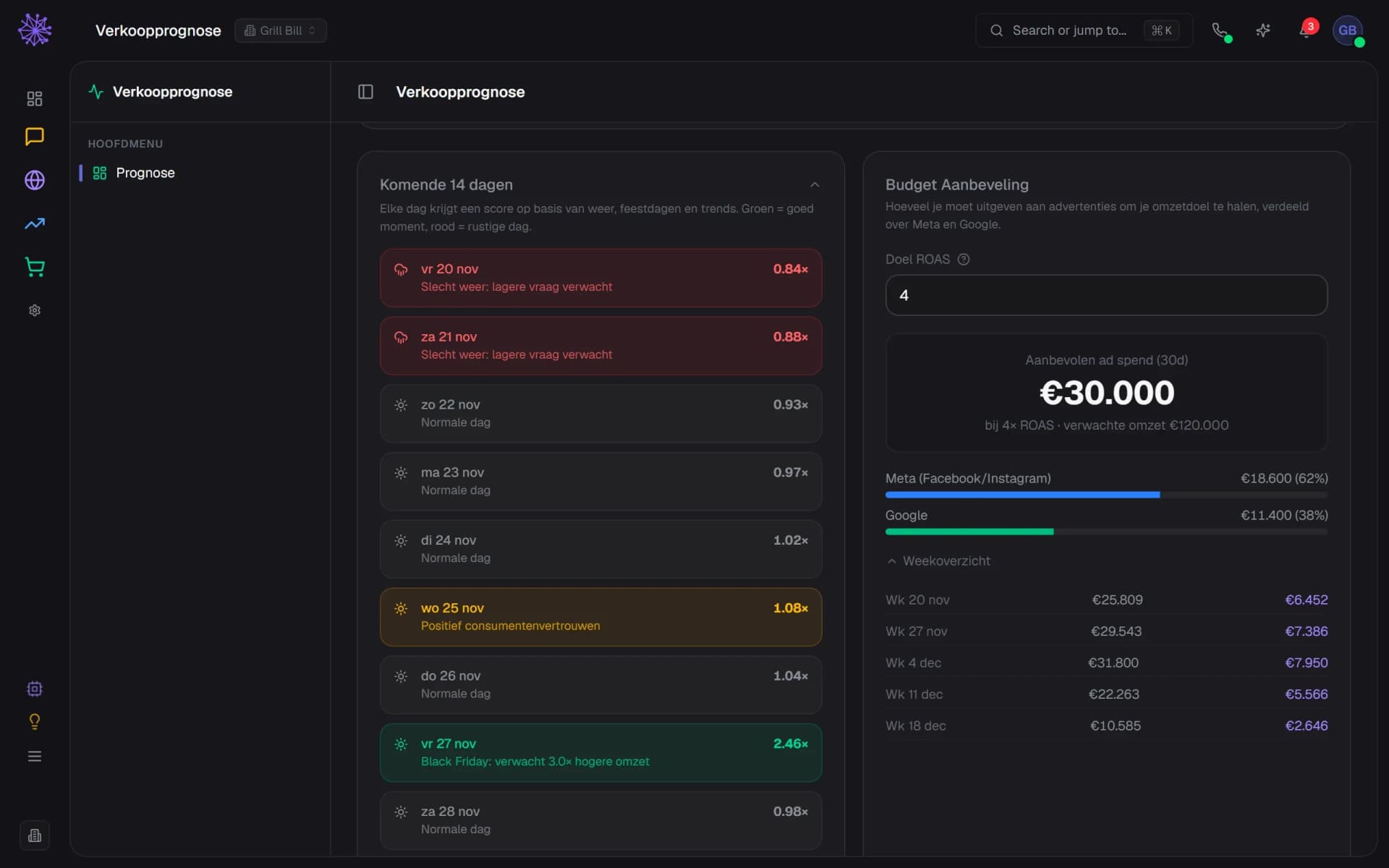Open the Grill Bill workspace dropdown
The height and width of the screenshot is (868, 1389).
click(x=281, y=30)
